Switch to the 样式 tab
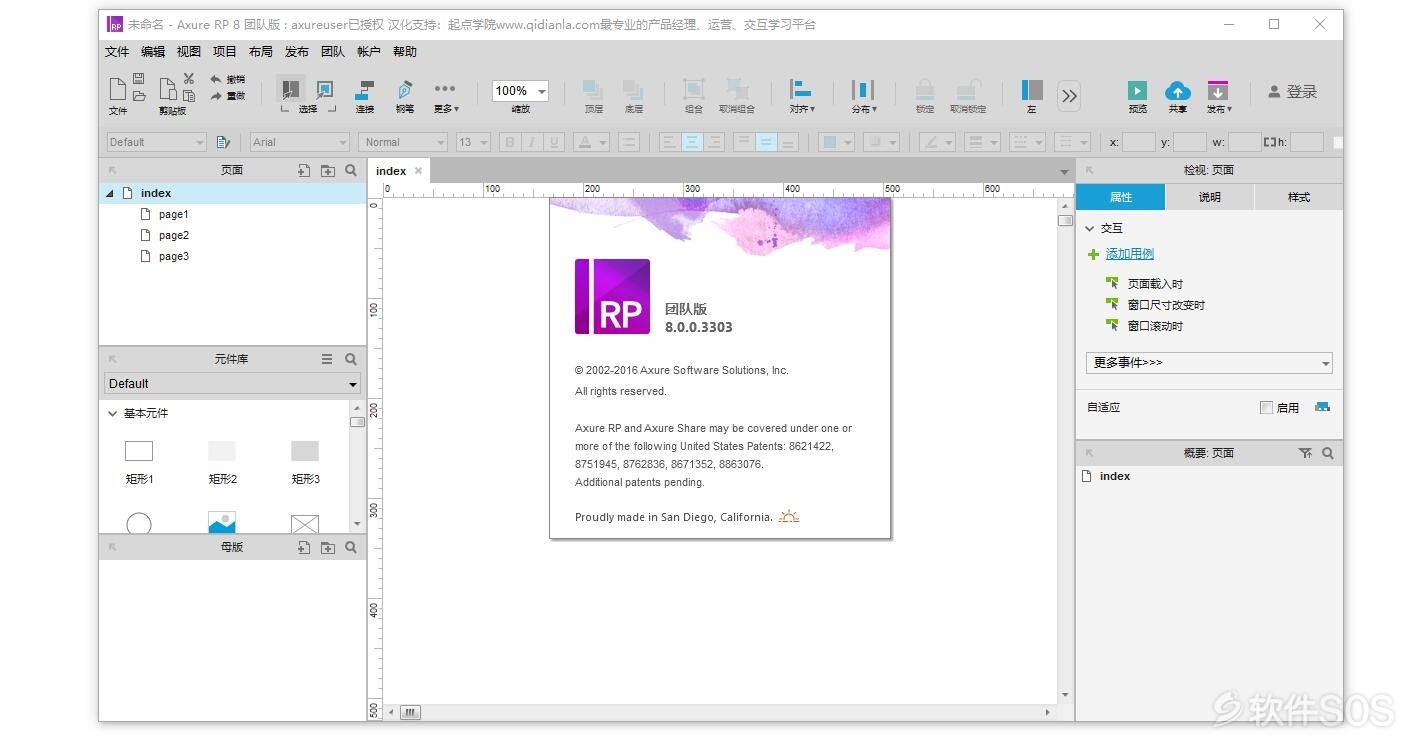This screenshot has height=740, width=1414. click(1298, 197)
